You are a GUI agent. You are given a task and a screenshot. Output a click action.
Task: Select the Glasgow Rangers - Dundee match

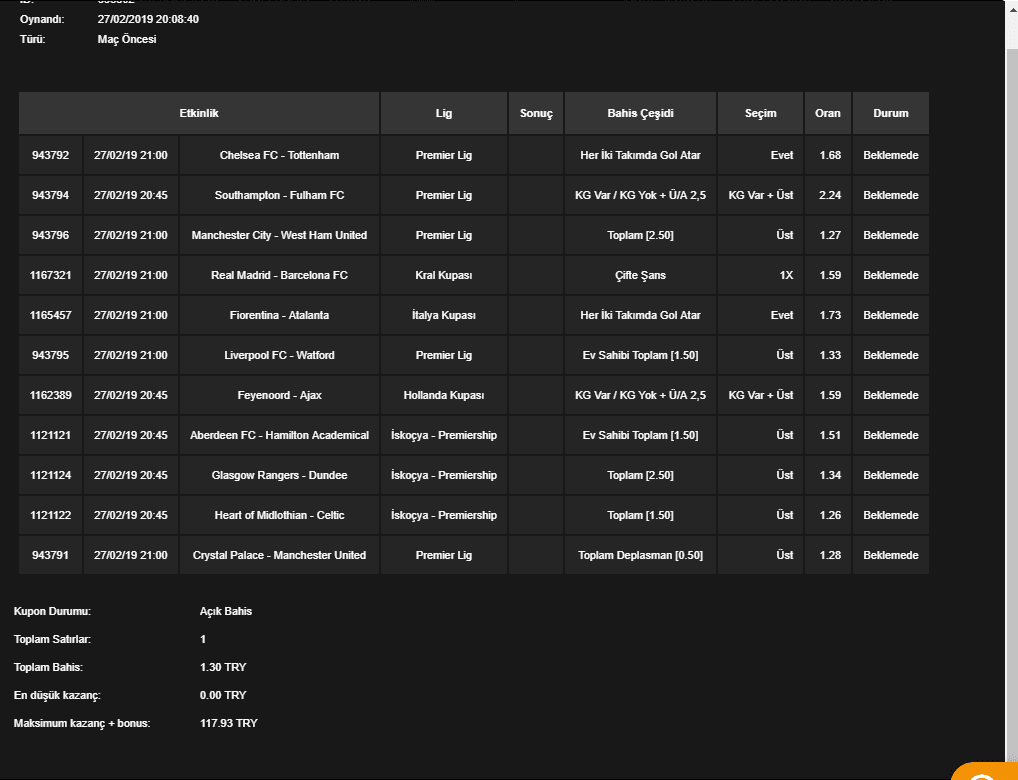tap(279, 475)
